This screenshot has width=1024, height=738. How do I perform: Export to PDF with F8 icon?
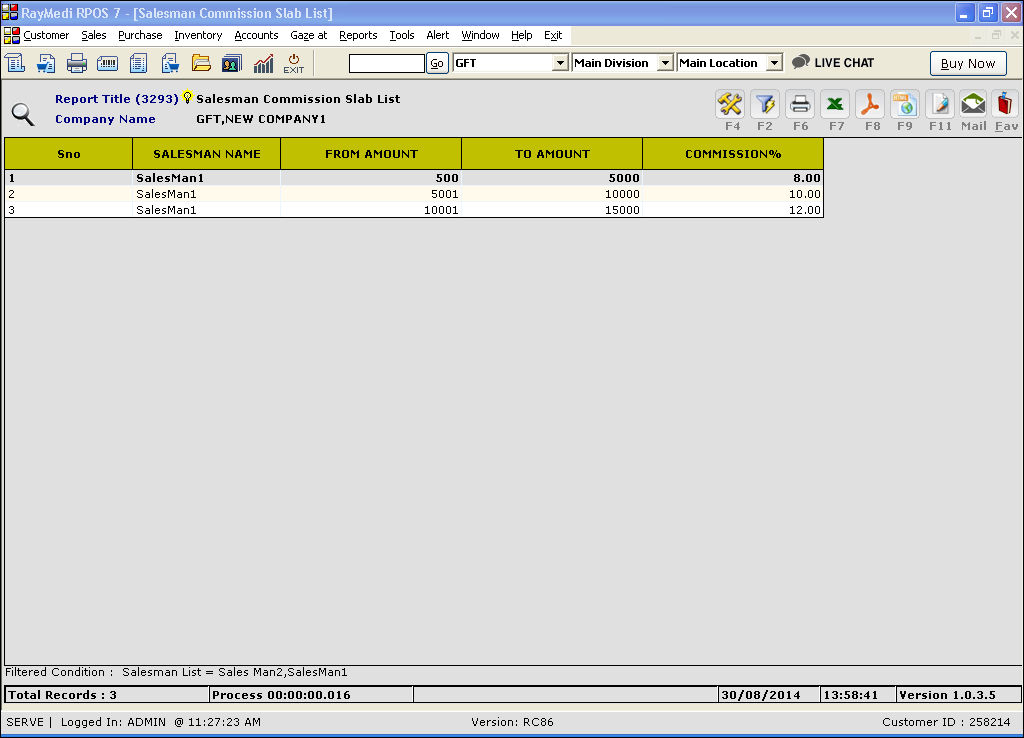pyautogui.click(x=870, y=104)
